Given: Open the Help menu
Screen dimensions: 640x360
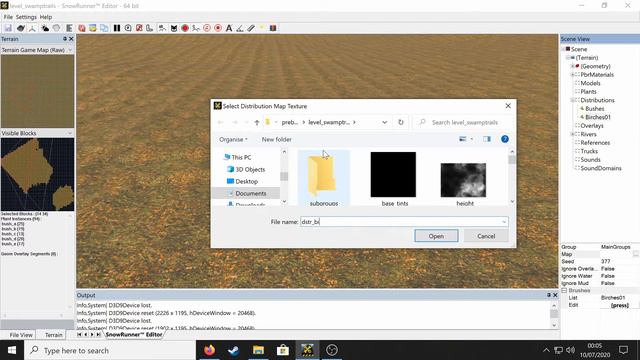Looking at the screenshot, I should coord(46,17).
